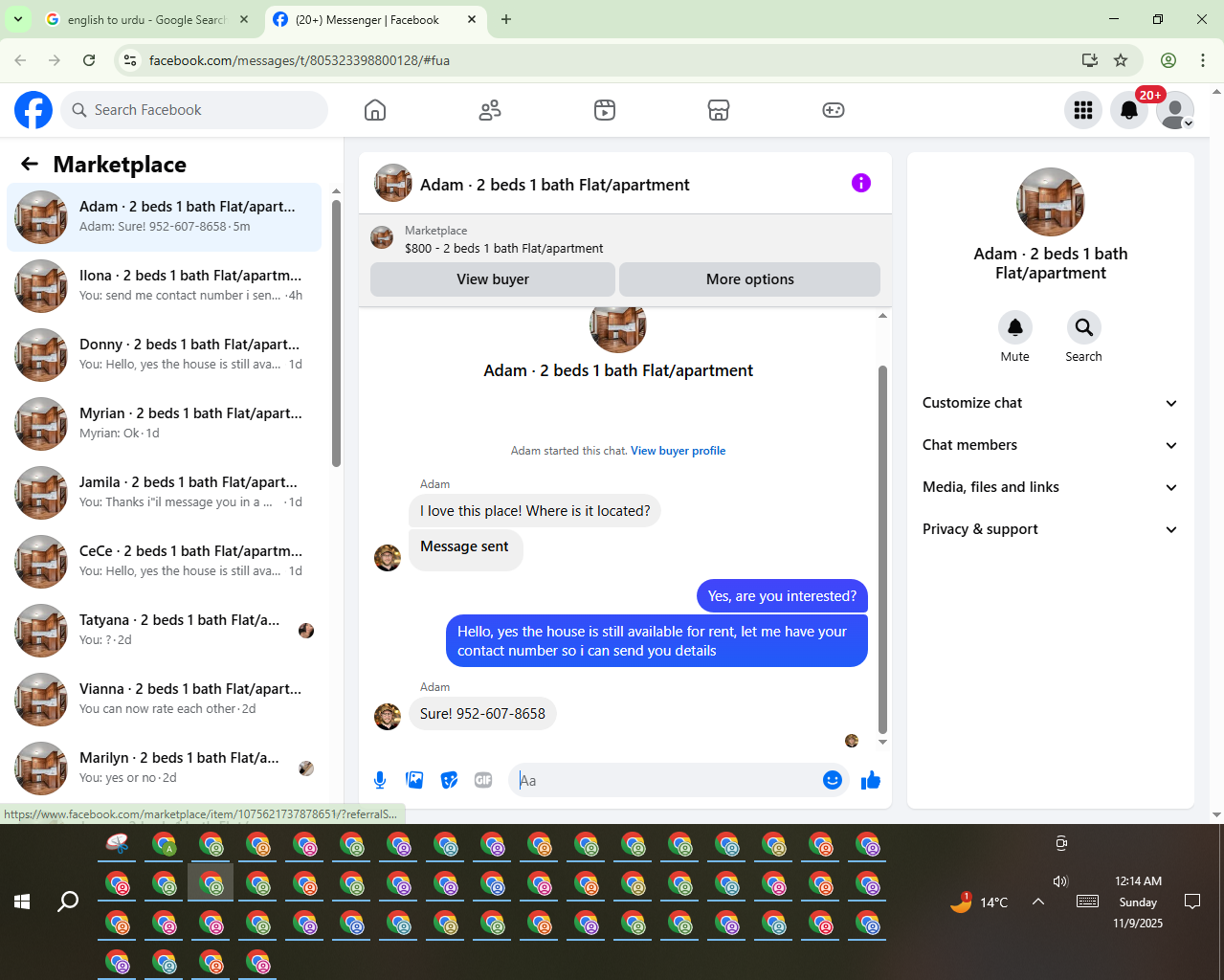Show hidden system tray icons chevron
This screenshot has height=980, width=1224.
pyautogui.click(x=1038, y=902)
